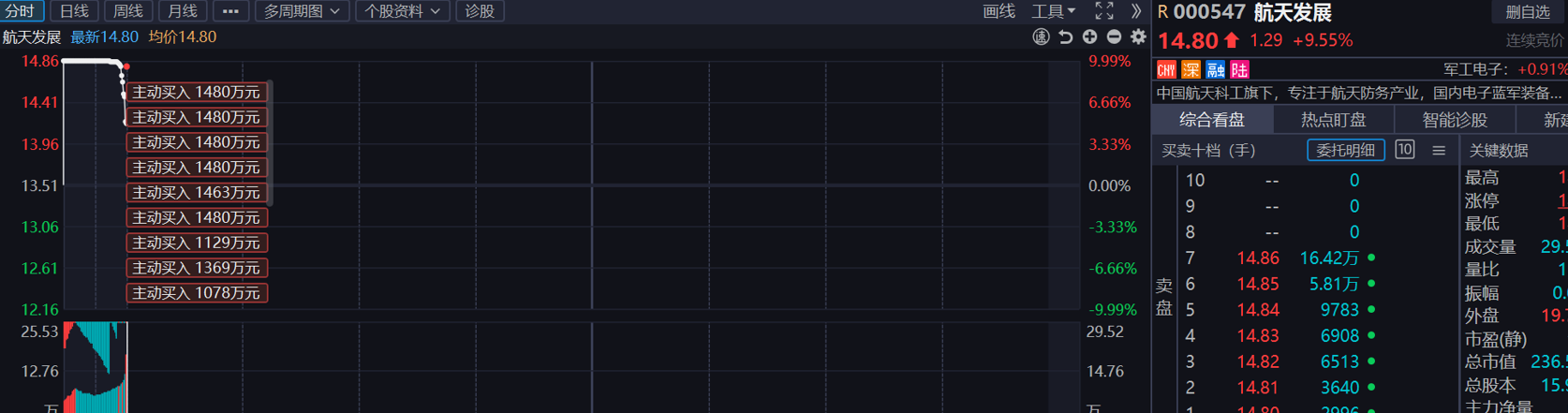Switch to the 热点盯盘 tab

[1333, 120]
